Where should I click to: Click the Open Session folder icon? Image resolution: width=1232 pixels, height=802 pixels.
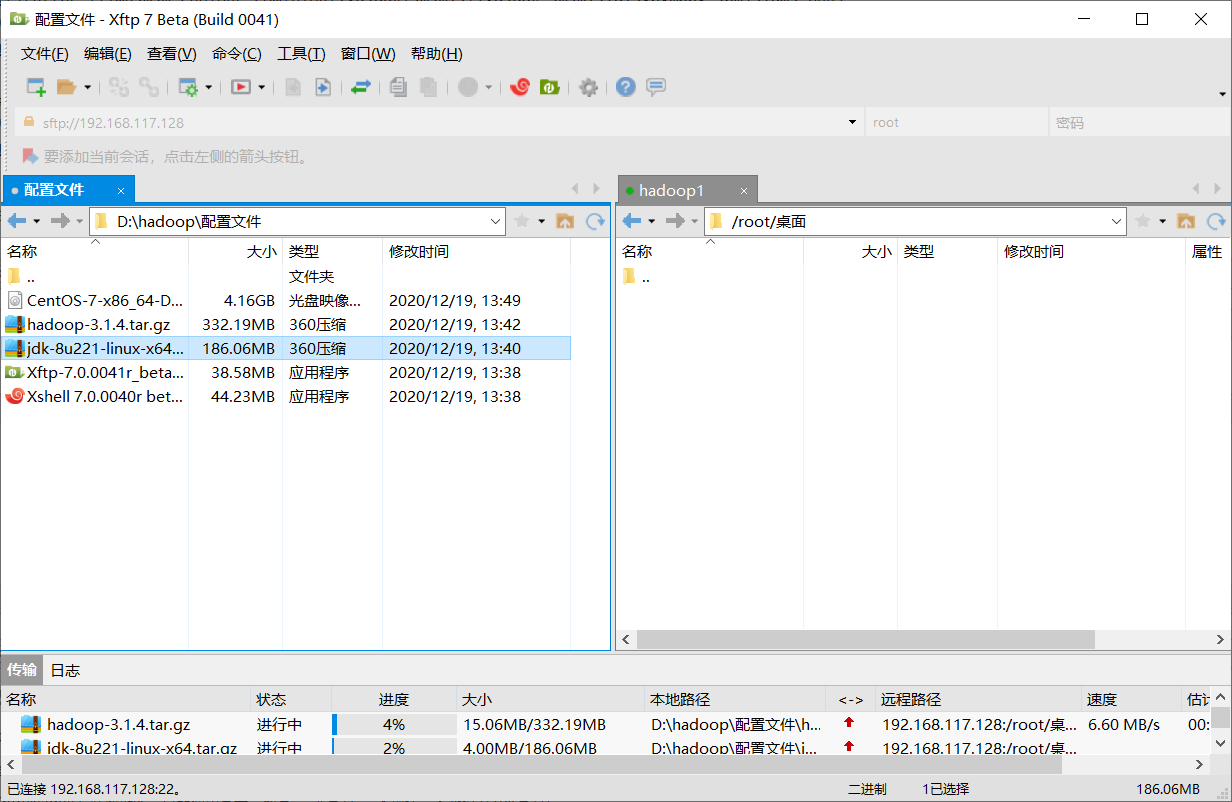click(x=66, y=87)
